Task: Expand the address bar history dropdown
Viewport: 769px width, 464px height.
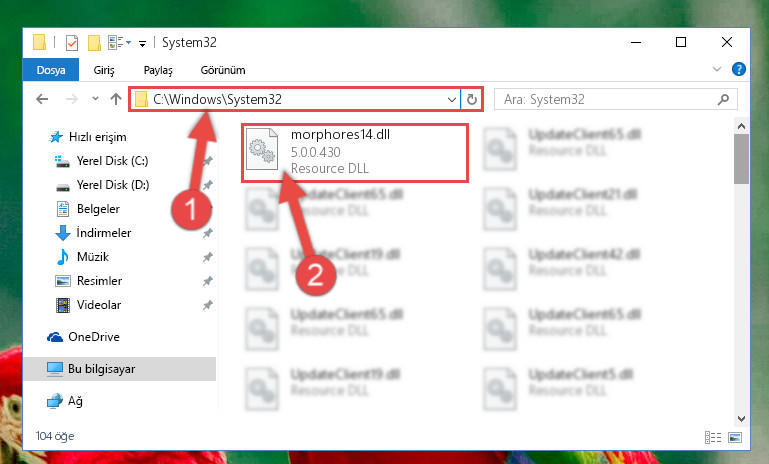Action: click(x=452, y=100)
